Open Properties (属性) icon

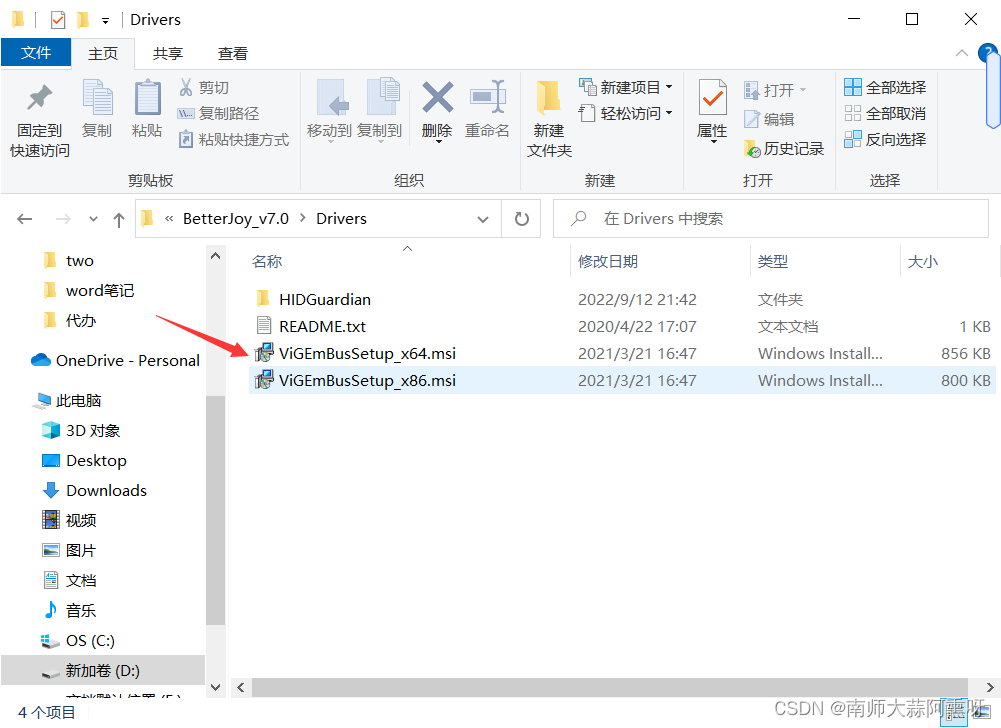tap(712, 99)
